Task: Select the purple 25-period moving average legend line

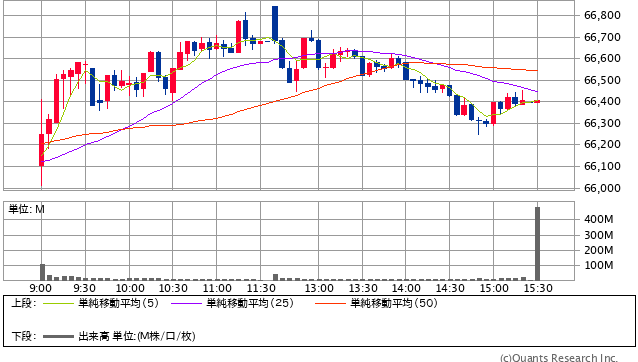Action: (x=187, y=303)
